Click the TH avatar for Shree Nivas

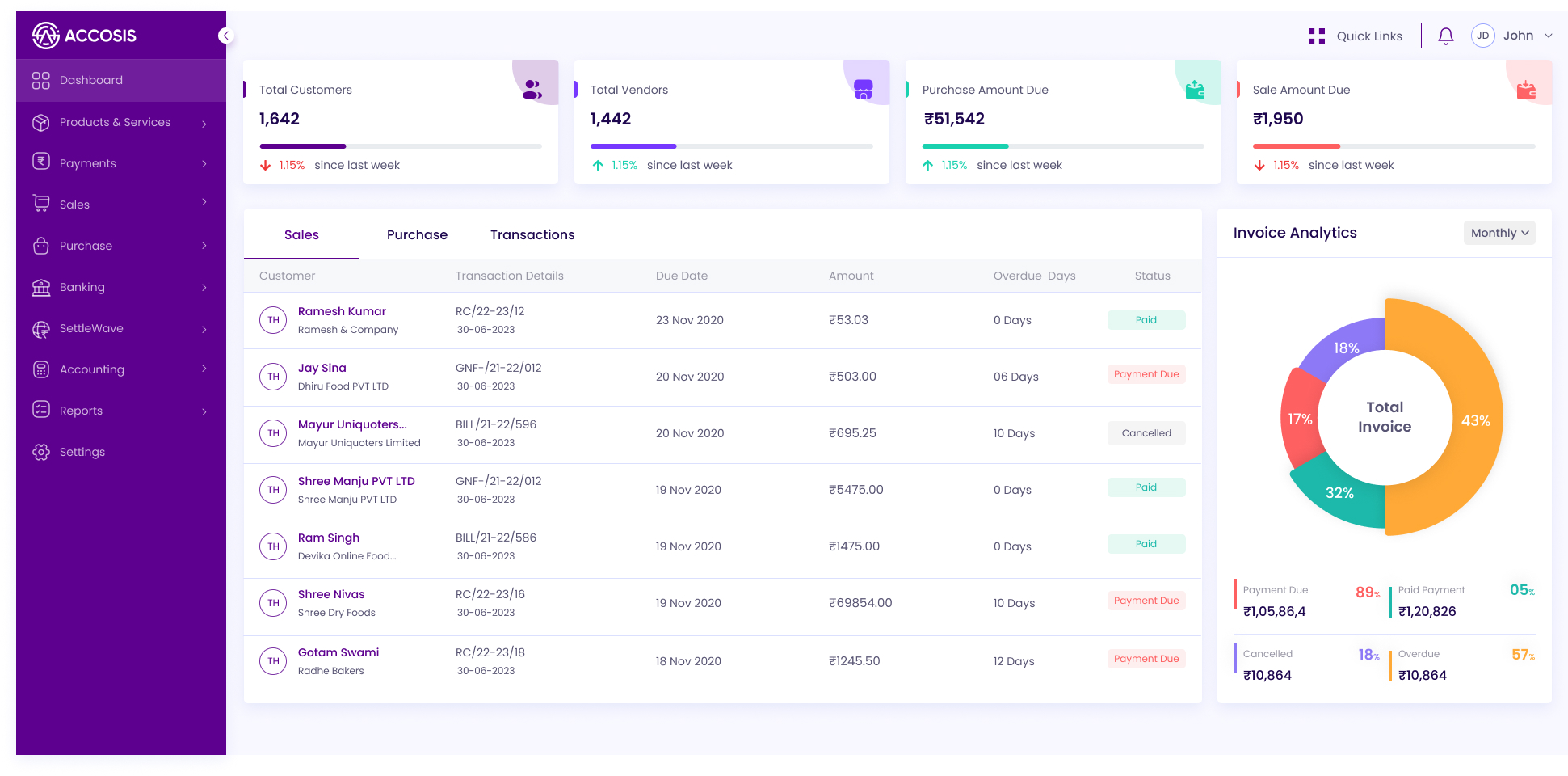(273, 603)
